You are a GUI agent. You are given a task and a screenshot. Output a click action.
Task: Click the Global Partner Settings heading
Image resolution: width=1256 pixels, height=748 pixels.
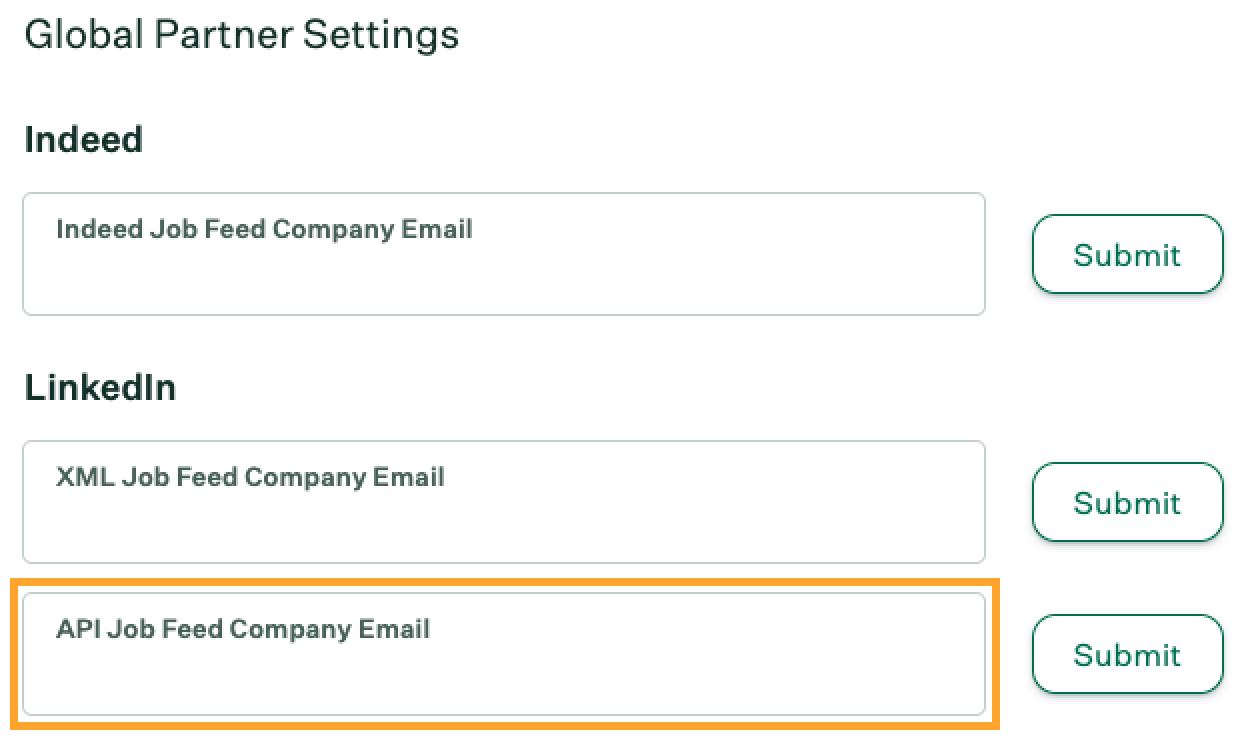point(241,35)
